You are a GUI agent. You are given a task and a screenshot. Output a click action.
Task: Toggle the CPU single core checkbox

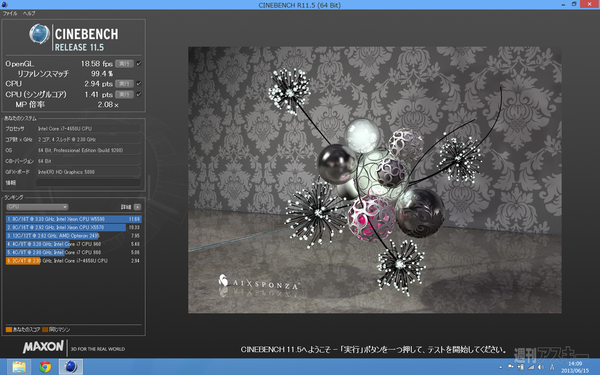tap(139, 94)
